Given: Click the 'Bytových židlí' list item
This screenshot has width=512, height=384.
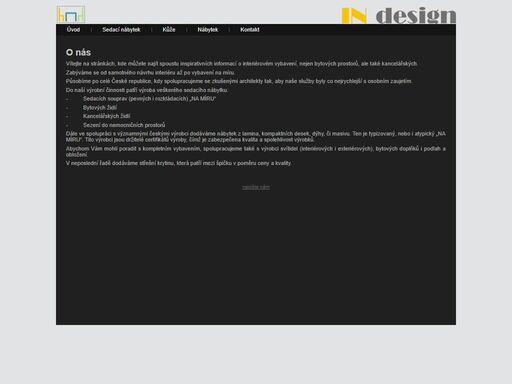Looking at the screenshot, I should point(100,108).
